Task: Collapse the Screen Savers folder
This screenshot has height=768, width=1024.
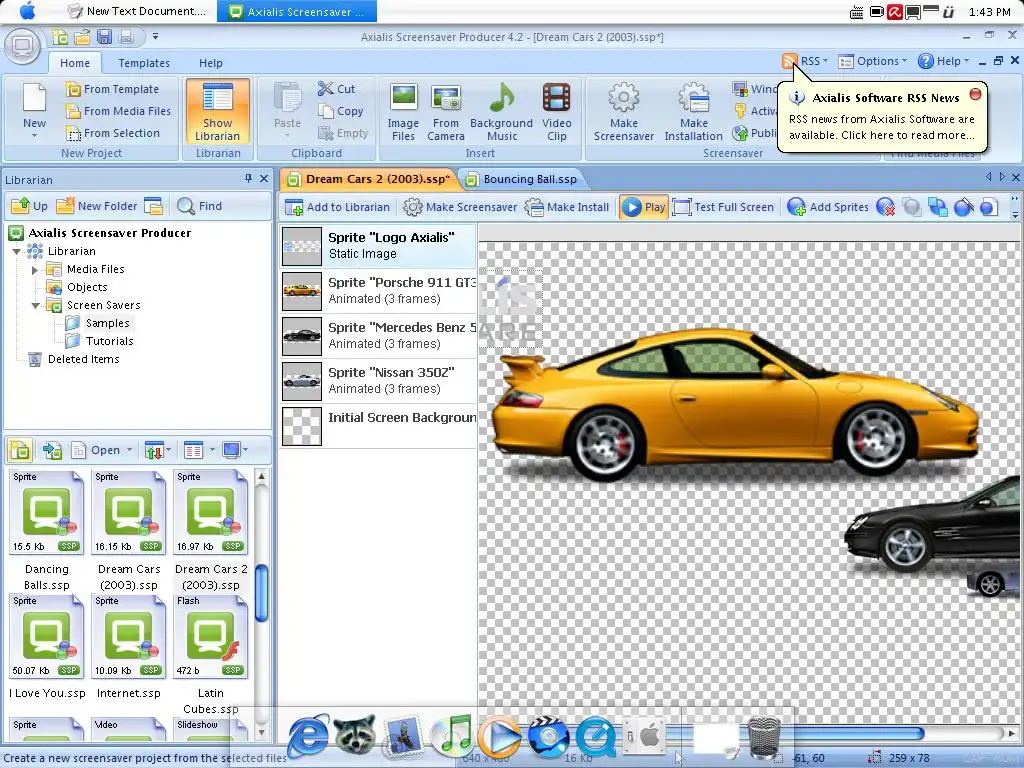Action: coord(35,306)
